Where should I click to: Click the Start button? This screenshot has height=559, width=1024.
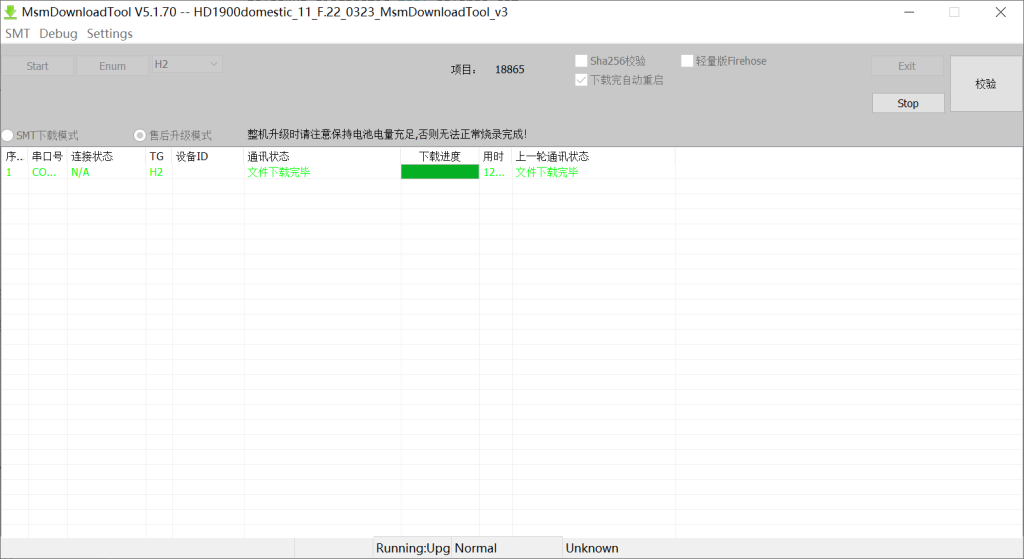point(37,66)
